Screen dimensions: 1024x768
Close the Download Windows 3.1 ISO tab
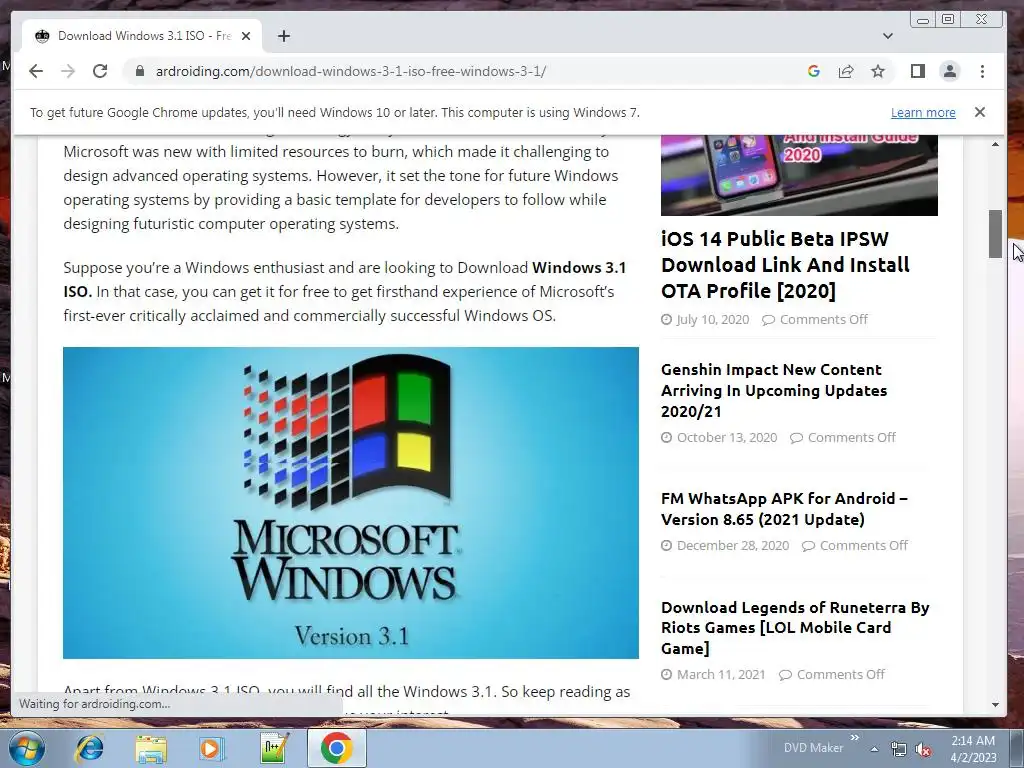point(246,36)
